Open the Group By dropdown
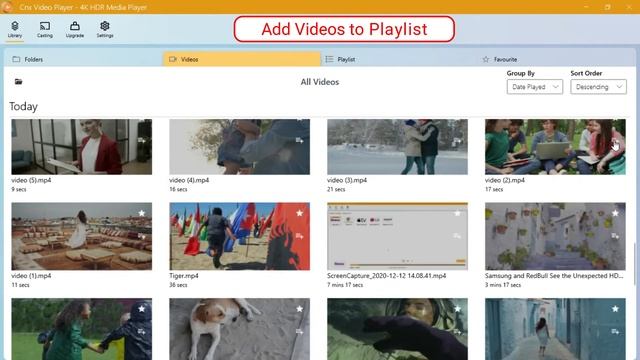The image size is (640, 360). 535,87
